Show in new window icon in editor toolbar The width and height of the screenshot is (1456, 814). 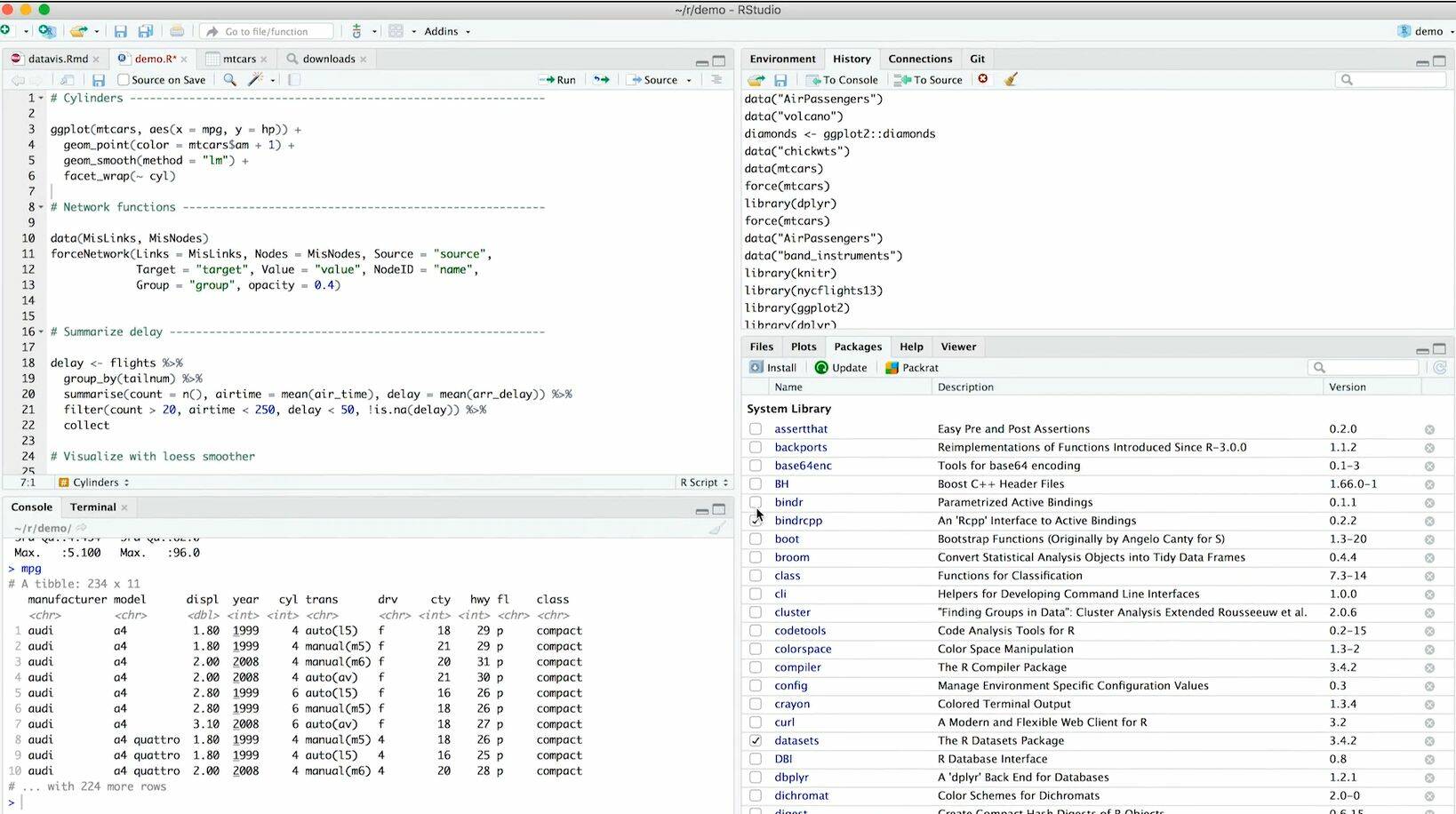tap(68, 80)
